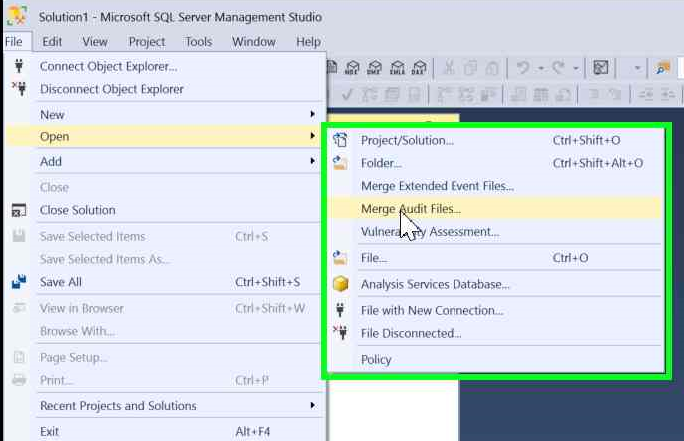
Task: Click the Redo arrow icon
Action: pos(558,68)
